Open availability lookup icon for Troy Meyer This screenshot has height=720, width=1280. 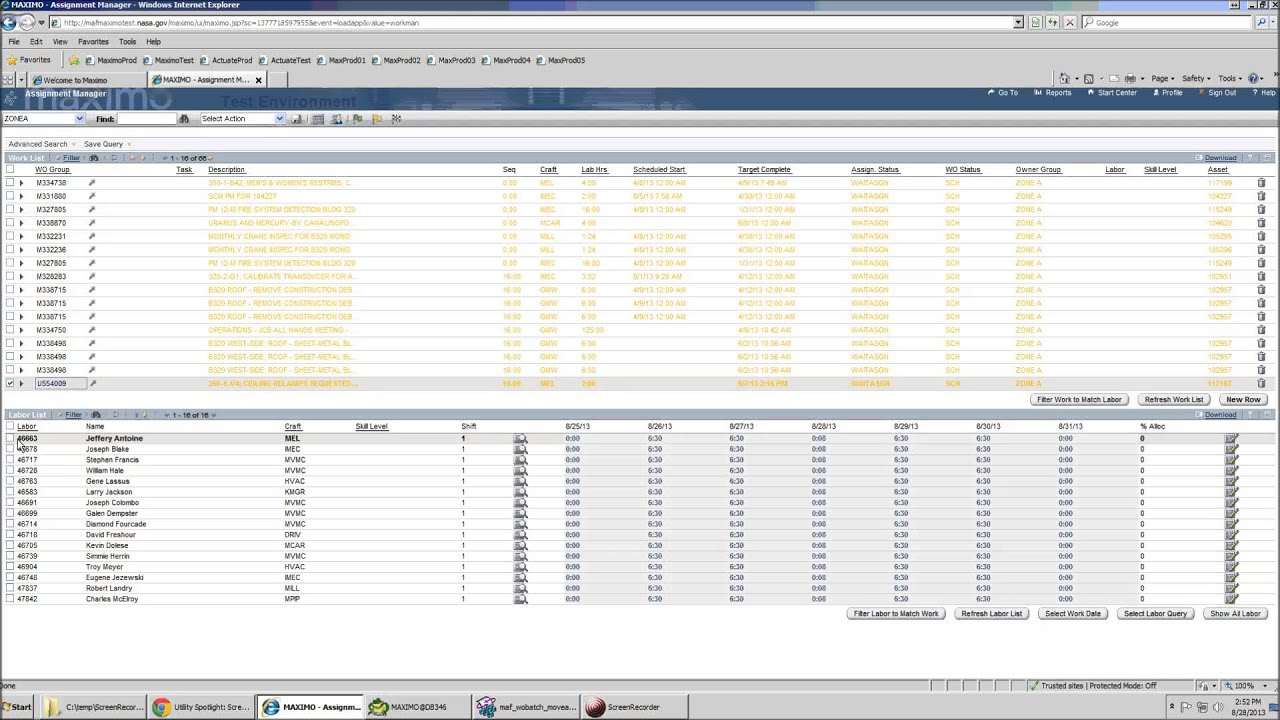(520, 567)
